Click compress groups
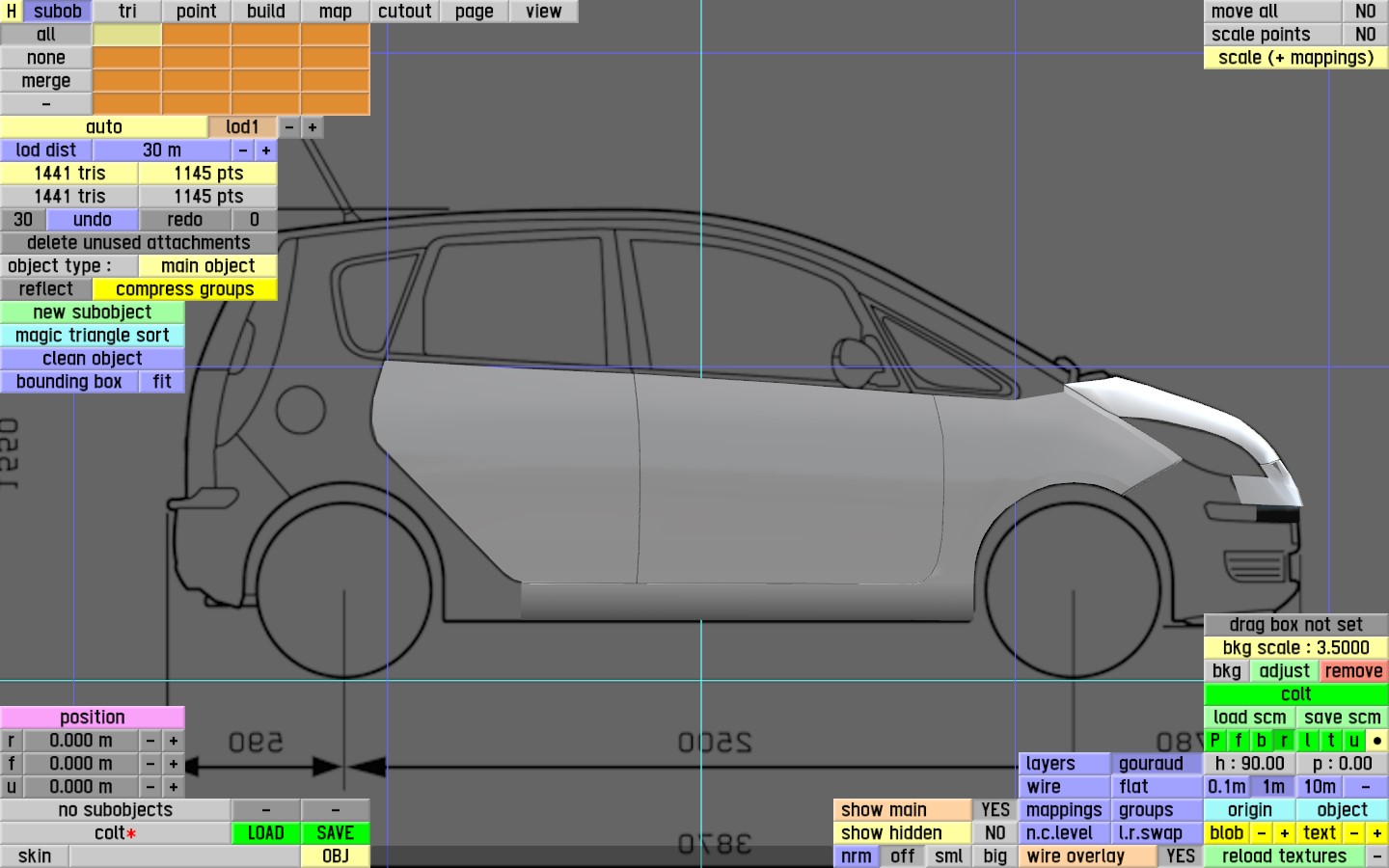This screenshot has height=868, width=1389. coord(185,289)
